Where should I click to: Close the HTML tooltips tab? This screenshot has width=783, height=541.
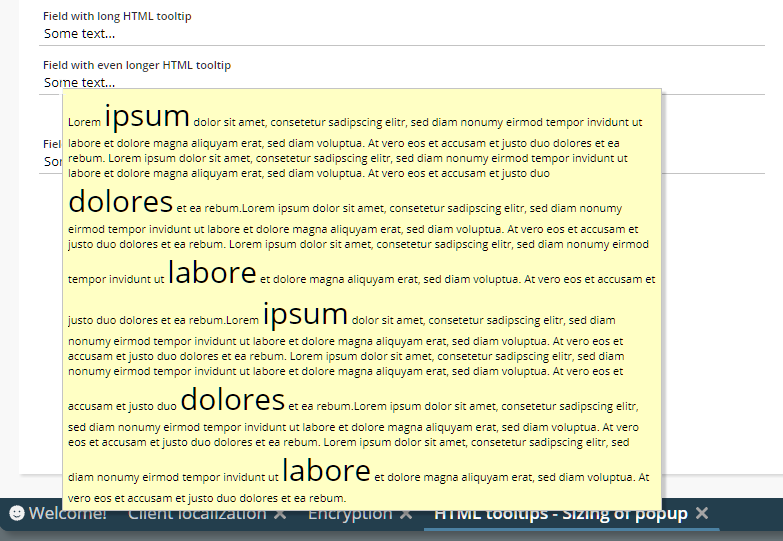click(702, 513)
